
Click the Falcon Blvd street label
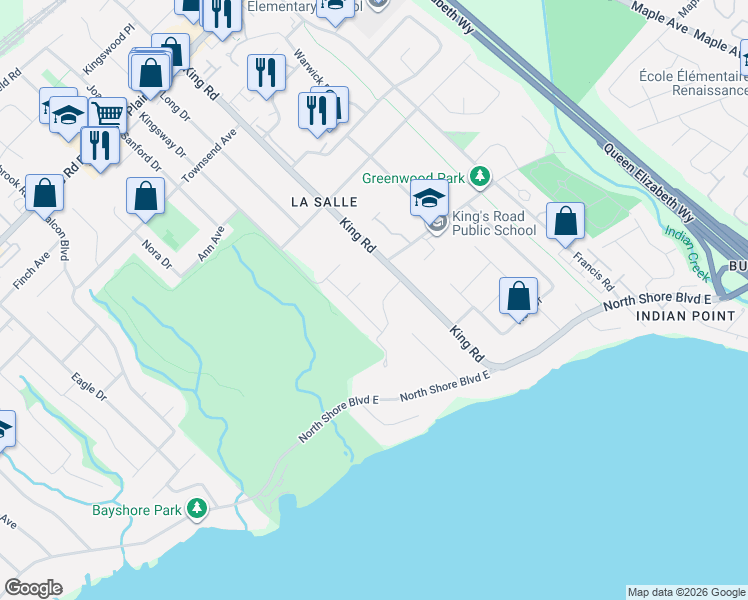pos(59,238)
